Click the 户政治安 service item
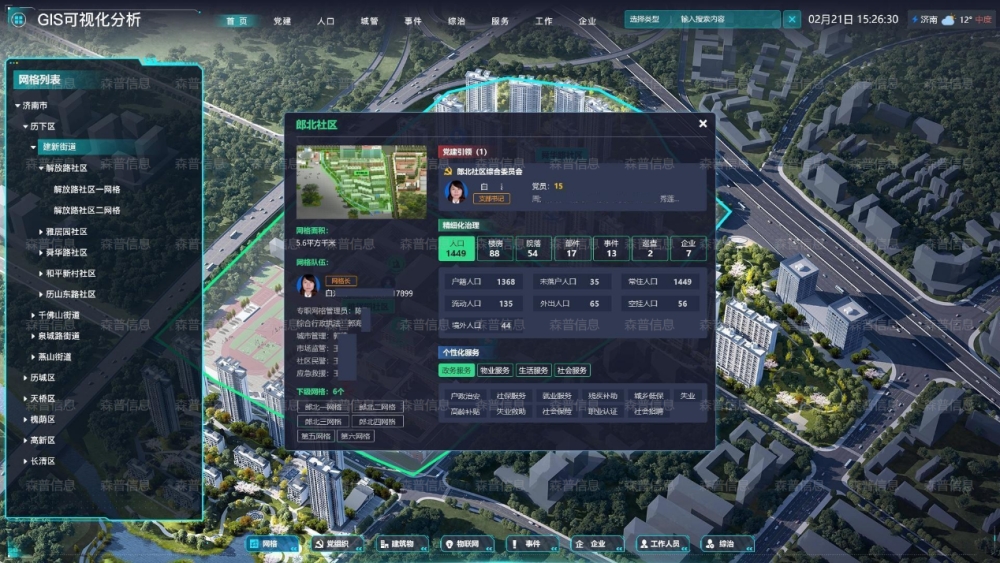Viewport: 1000px width, 563px height. coord(465,396)
